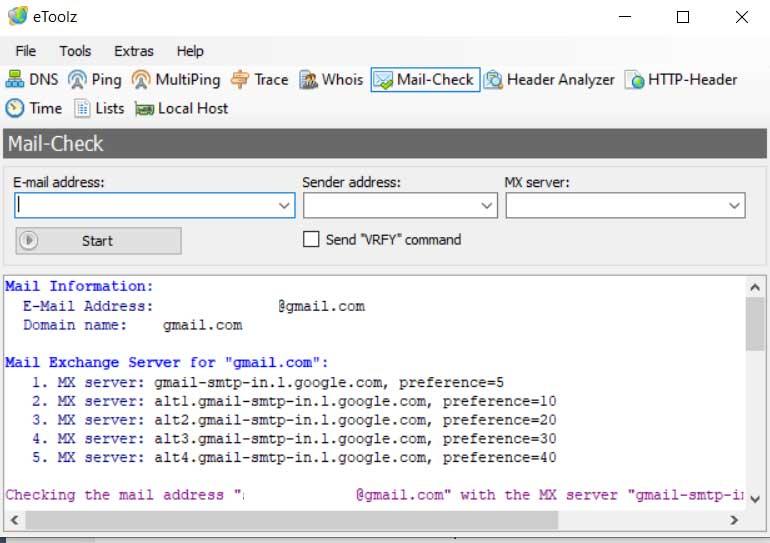Click the Start button
Image resolution: width=770 pixels, height=543 pixels.
pyautogui.click(x=98, y=241)
